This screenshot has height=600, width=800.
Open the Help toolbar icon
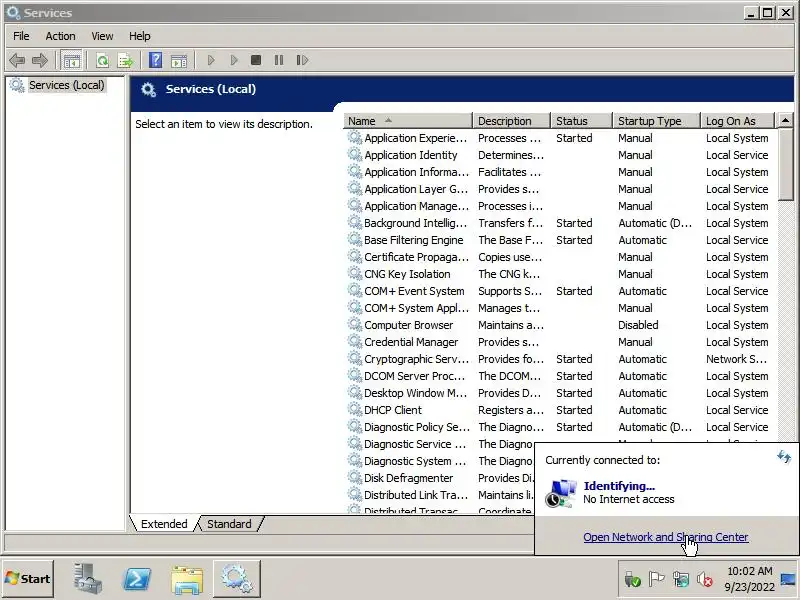tap(155, 60)
